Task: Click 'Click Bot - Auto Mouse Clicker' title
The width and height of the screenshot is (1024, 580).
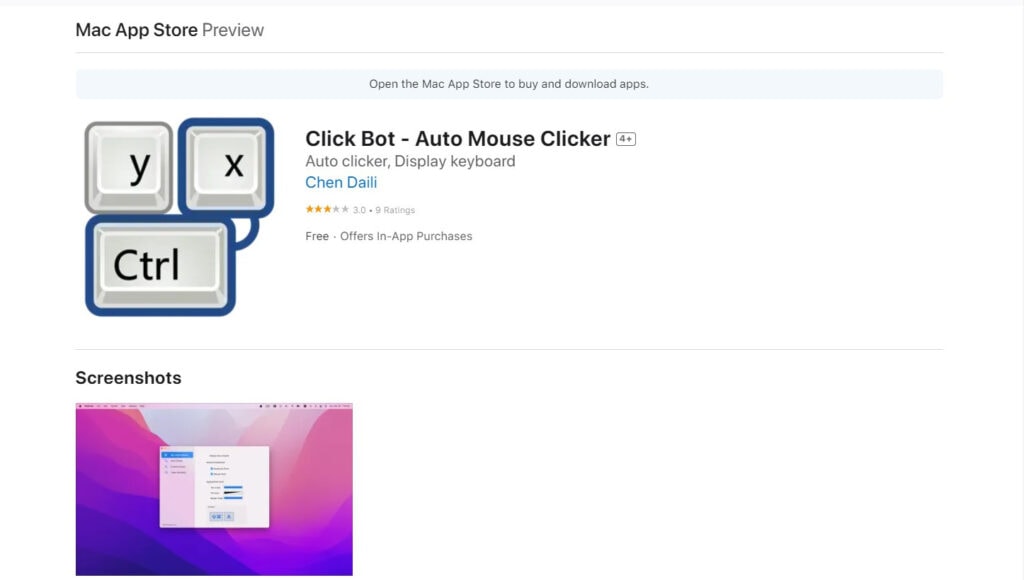Action: click(x=458, y=138)
